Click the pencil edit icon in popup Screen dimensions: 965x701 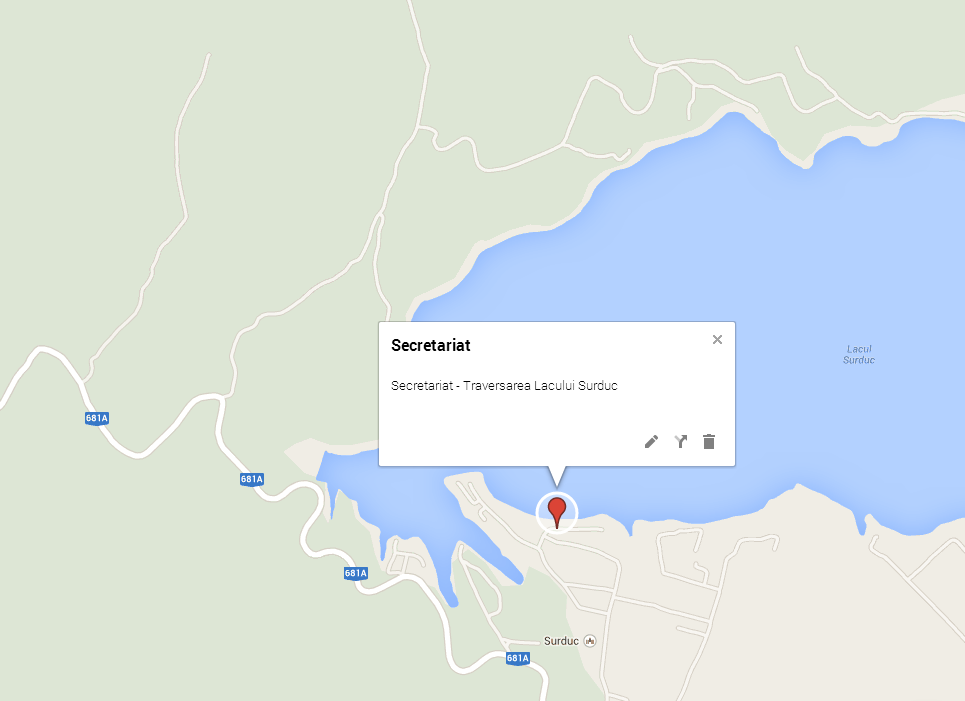651,441
